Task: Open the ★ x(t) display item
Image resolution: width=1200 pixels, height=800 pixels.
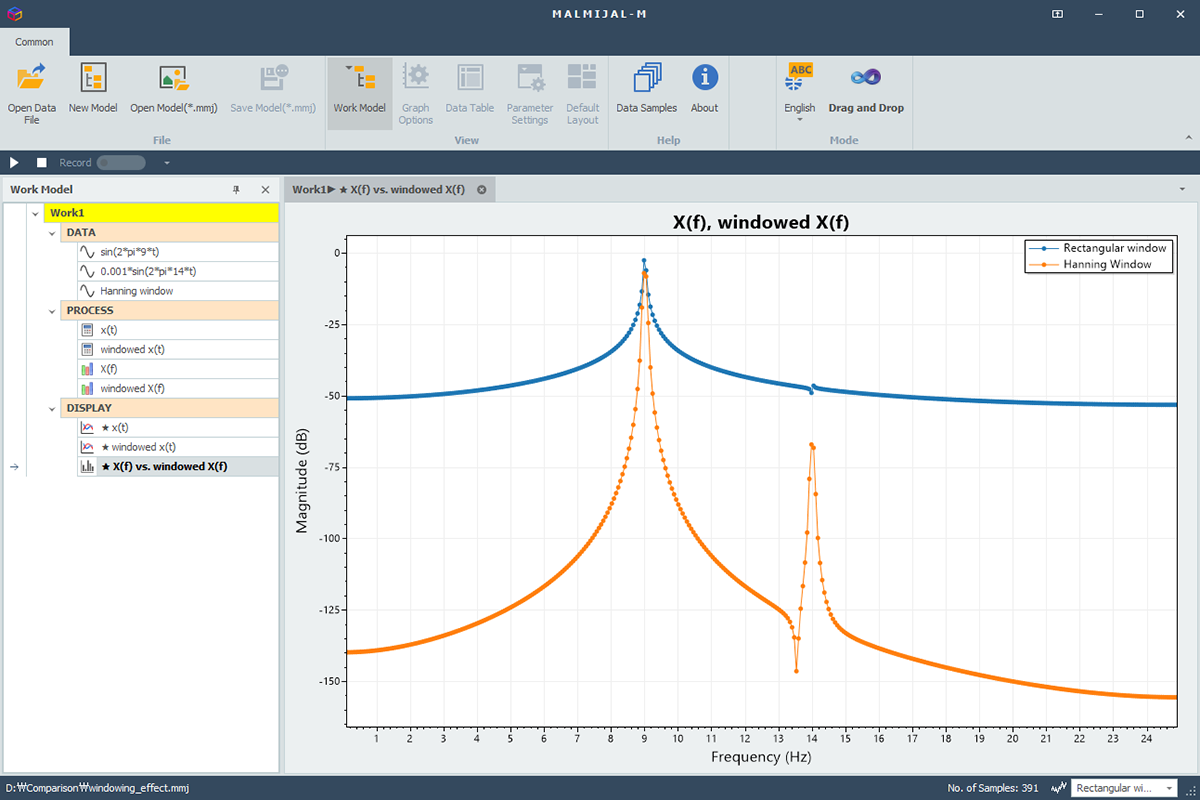Action: pos(178,427)
